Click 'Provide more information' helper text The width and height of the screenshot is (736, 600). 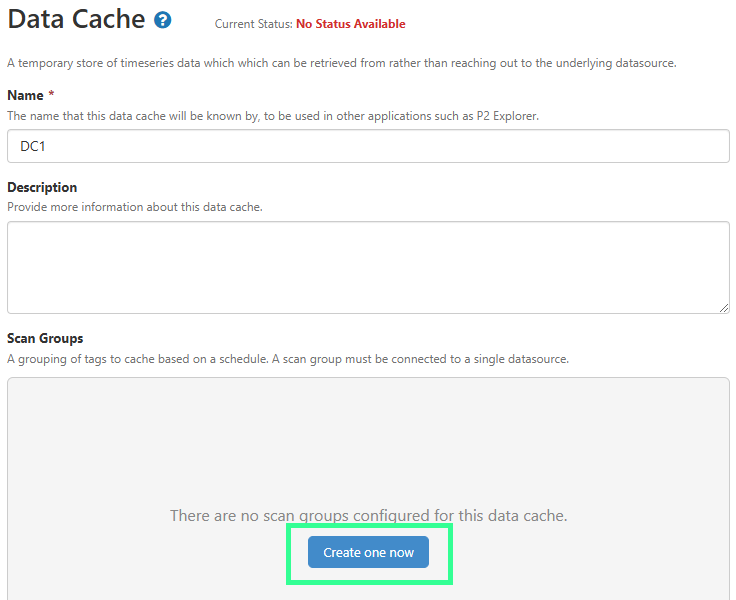click(135, 207)
